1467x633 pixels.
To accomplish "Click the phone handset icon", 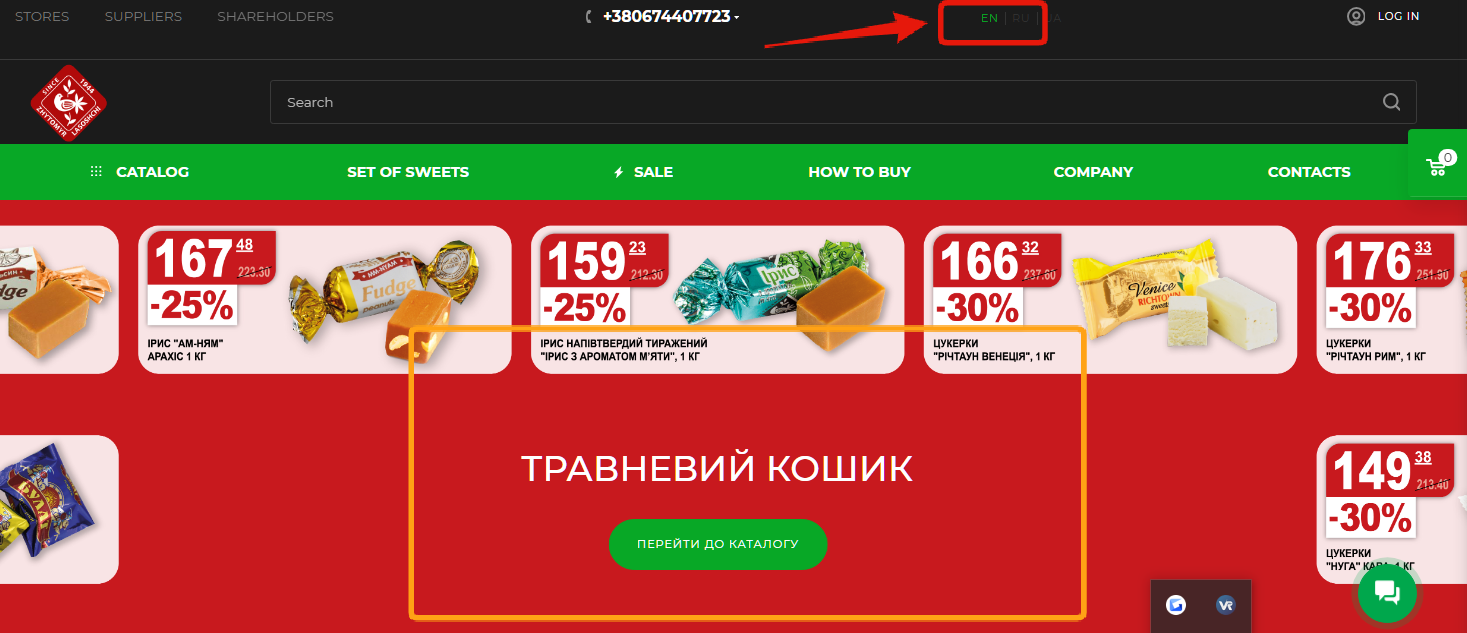I will 589,17.
